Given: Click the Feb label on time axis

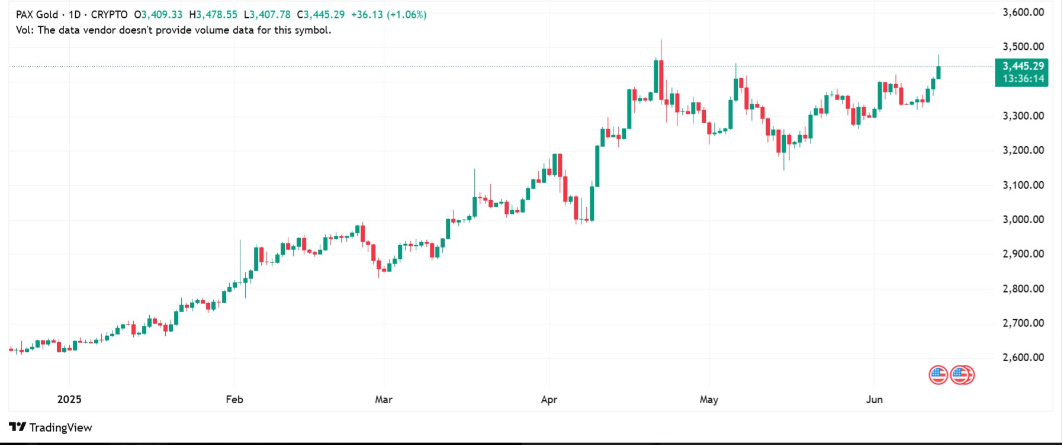Looking at the screenshot, I should pos(234,399).
